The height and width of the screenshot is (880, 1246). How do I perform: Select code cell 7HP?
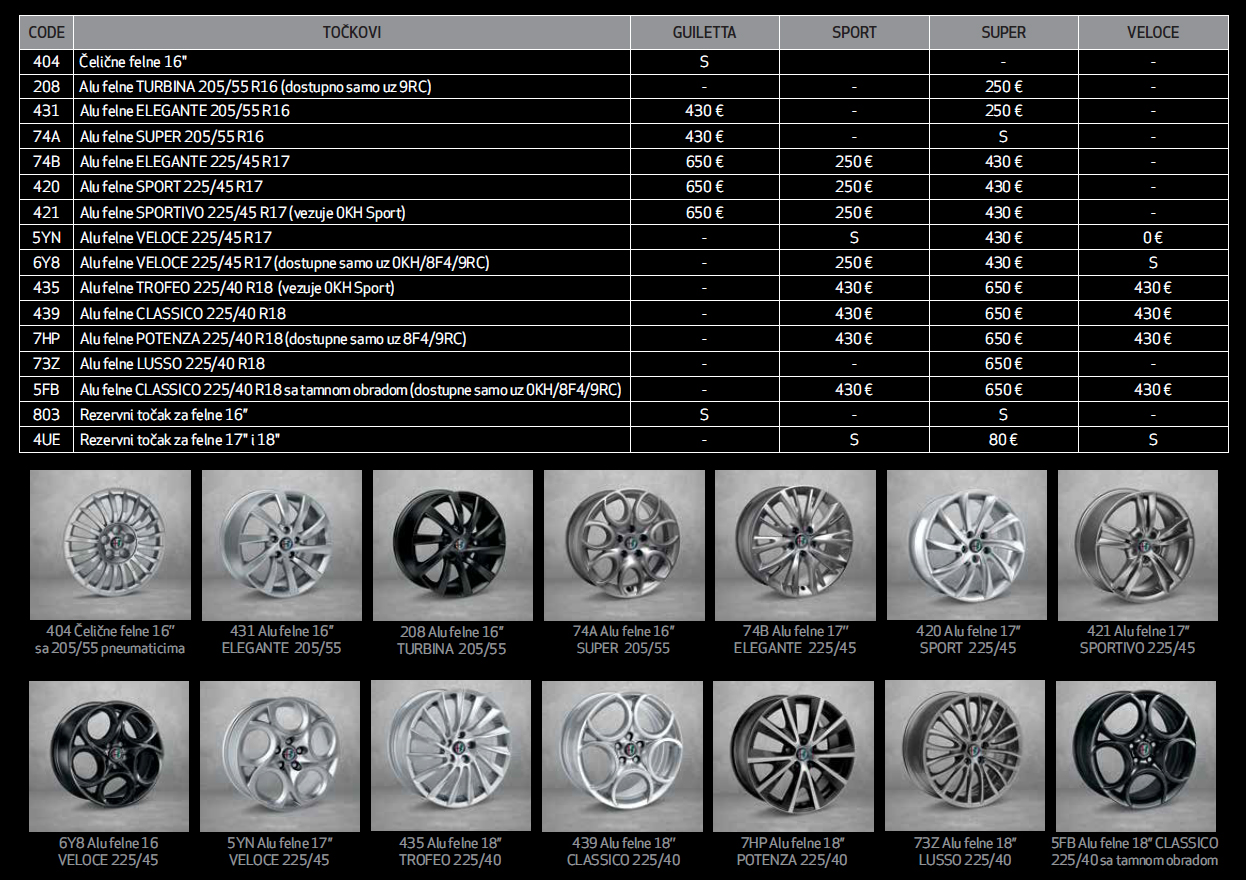tap(46, 338)
